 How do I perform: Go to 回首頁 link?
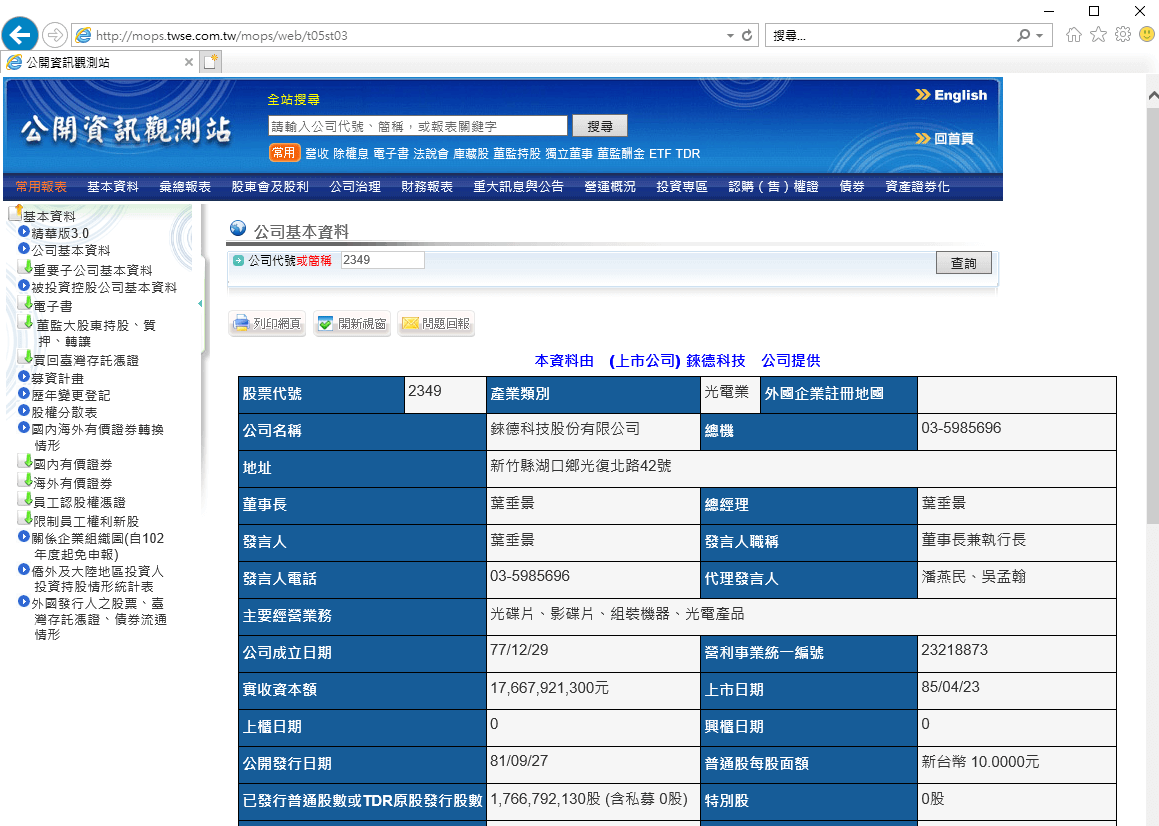[x=945, y=138]
